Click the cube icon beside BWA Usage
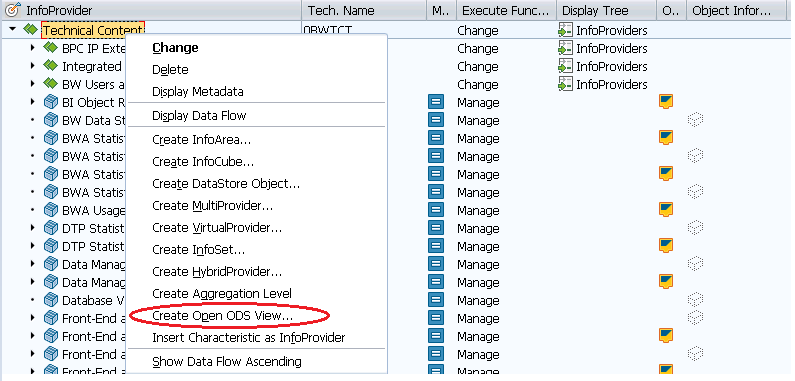795x381 pixels. point(51,210)
